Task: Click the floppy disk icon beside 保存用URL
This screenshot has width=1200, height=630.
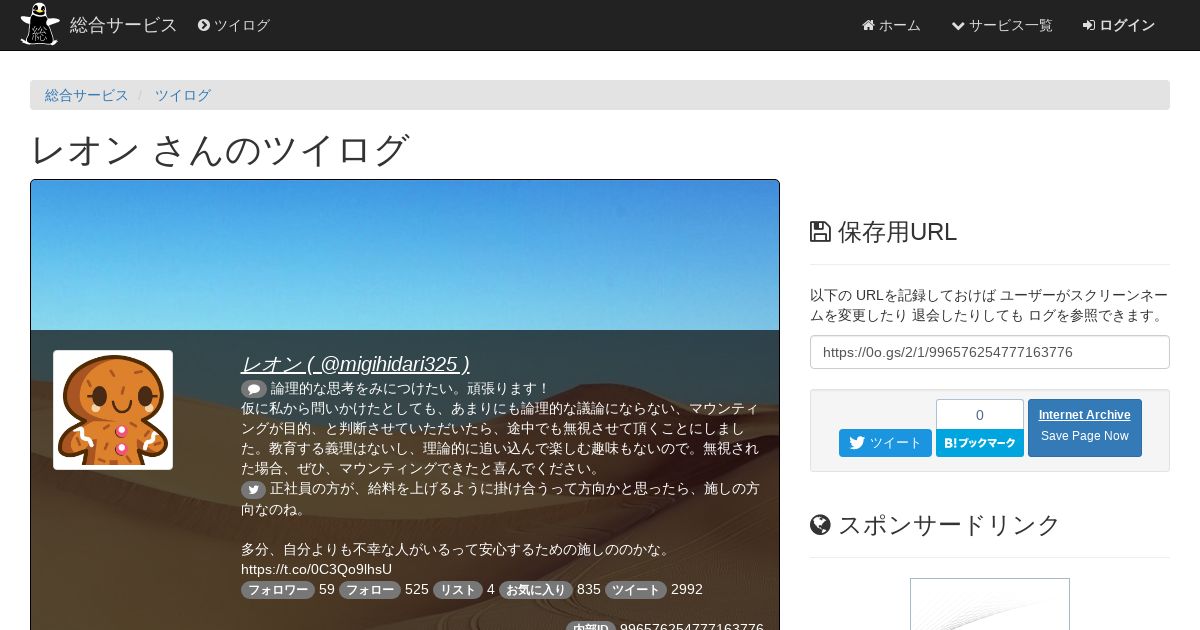Action: pyautogui.click(x=820, y=232)
